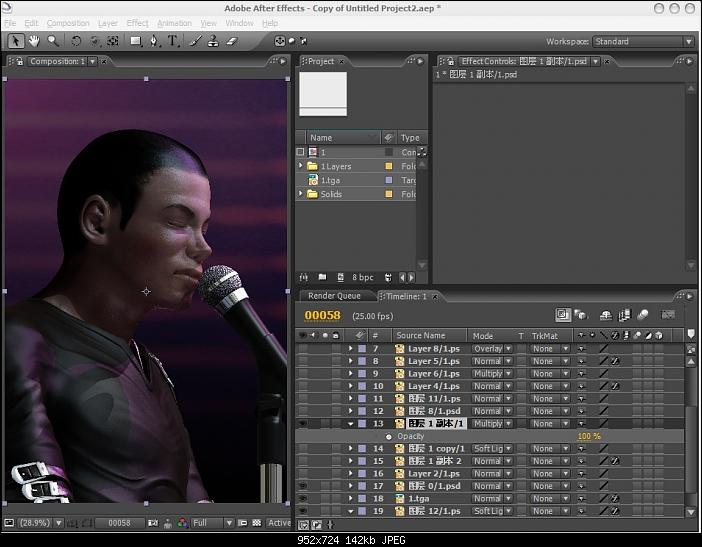Viewport: 702px width, 547px height.
Task: Pick the Horizontal Type tool
Action: (x=173, y=41)
